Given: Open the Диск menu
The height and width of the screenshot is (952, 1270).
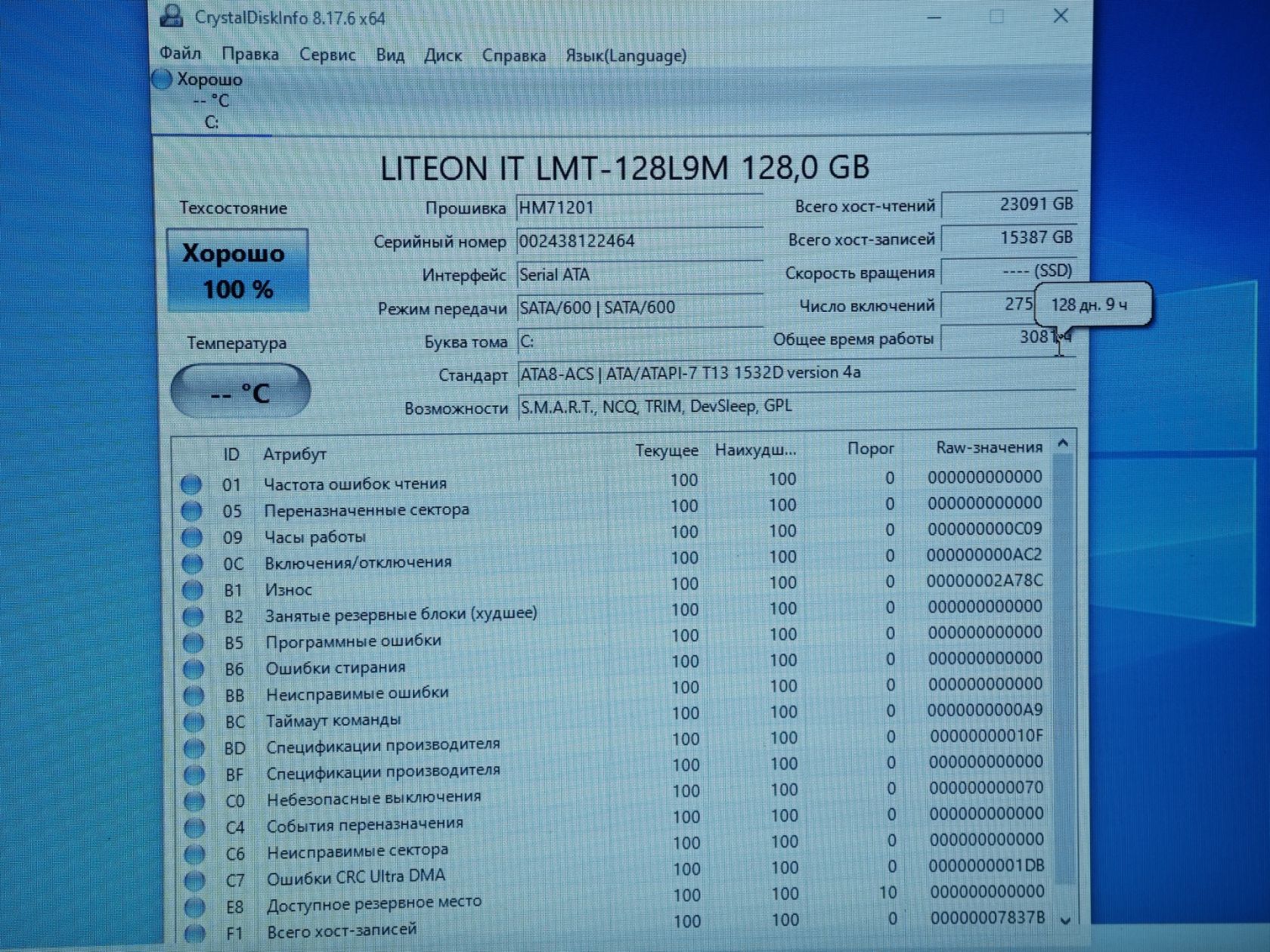Looking at the screenshot, I should [443, 55].
